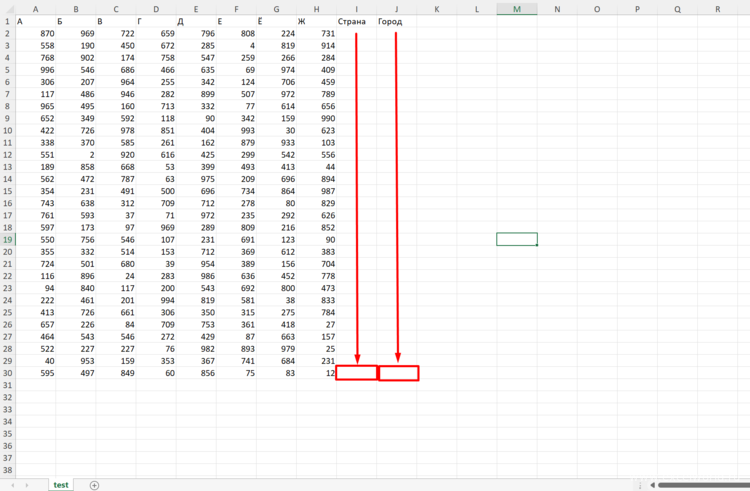Click cell A23 with value 94
The image size is (750, 491).
35,288
